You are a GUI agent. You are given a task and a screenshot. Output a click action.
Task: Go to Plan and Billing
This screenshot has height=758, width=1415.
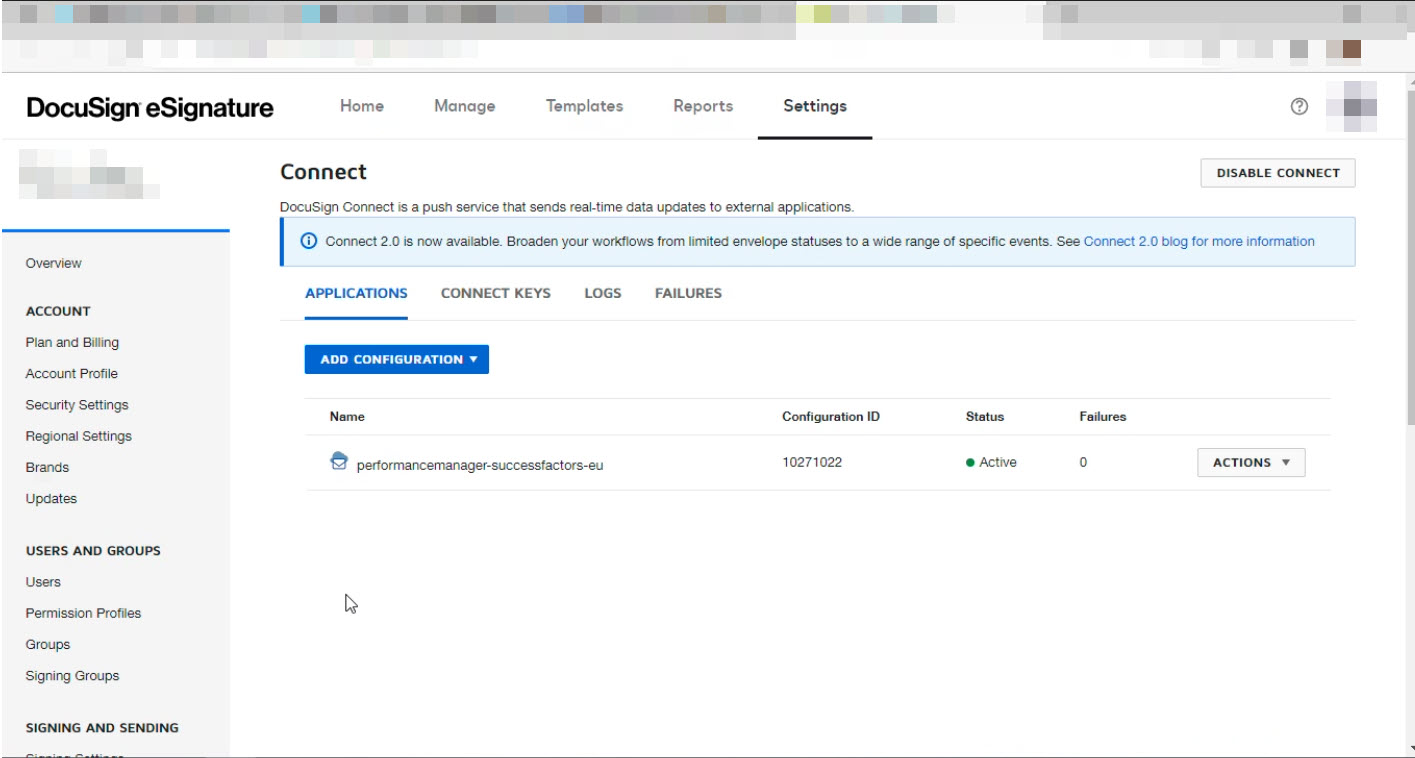[72, 342]
